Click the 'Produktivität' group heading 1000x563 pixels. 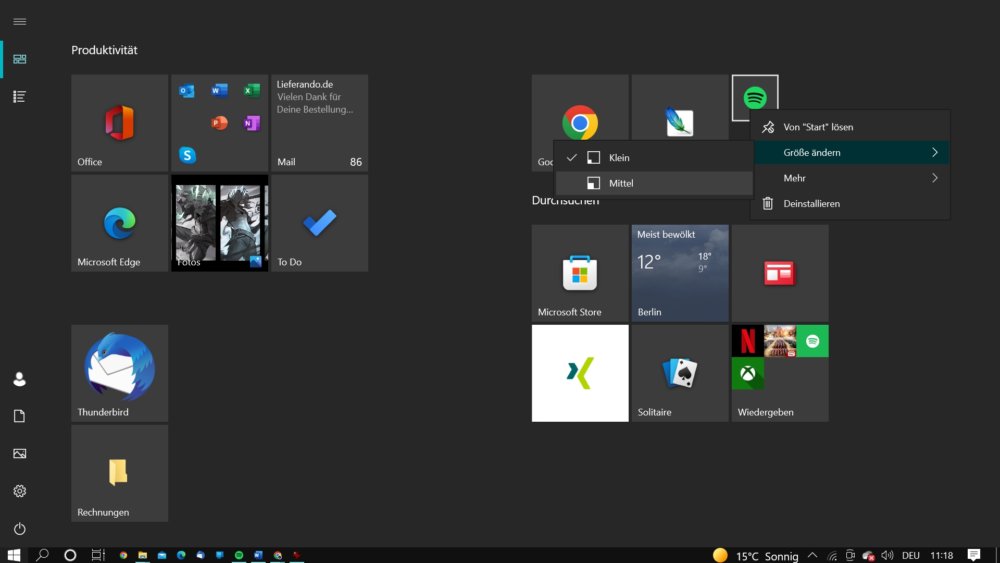(104, 50)
